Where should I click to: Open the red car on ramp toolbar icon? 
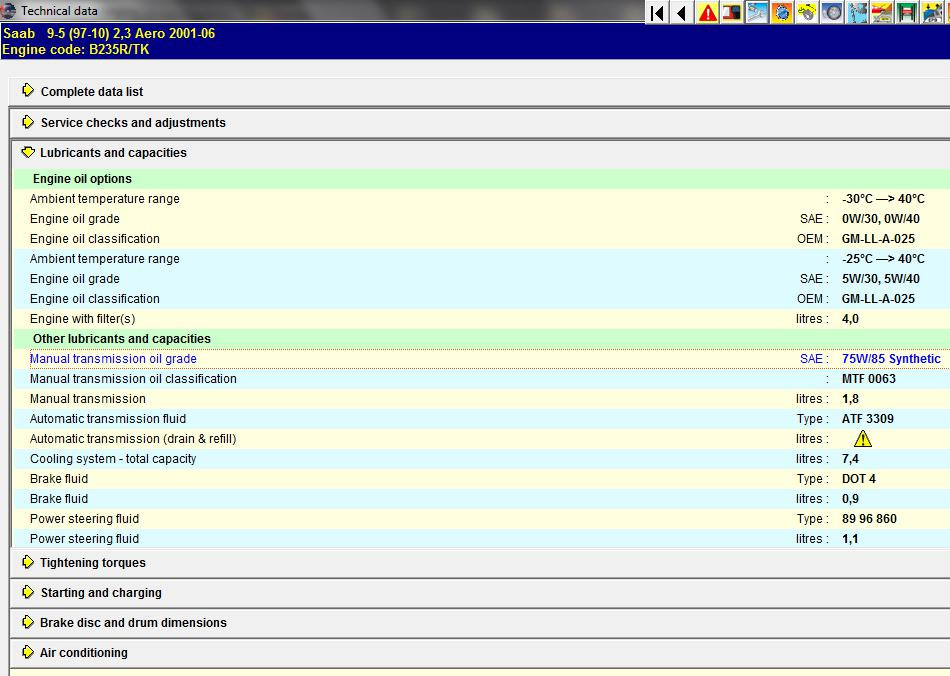[882, 12]
